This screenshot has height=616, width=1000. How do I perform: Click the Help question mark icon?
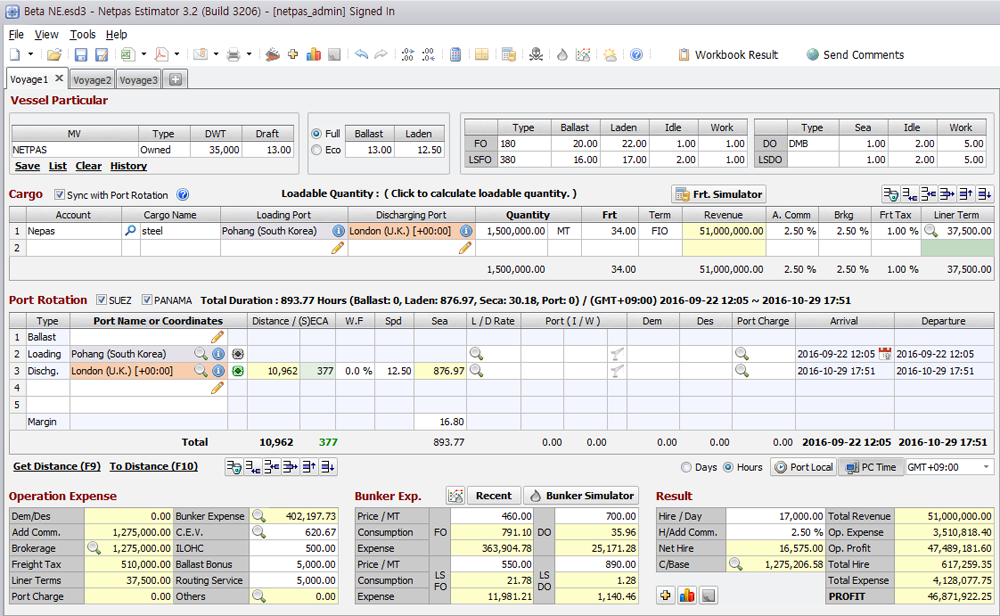637,54
